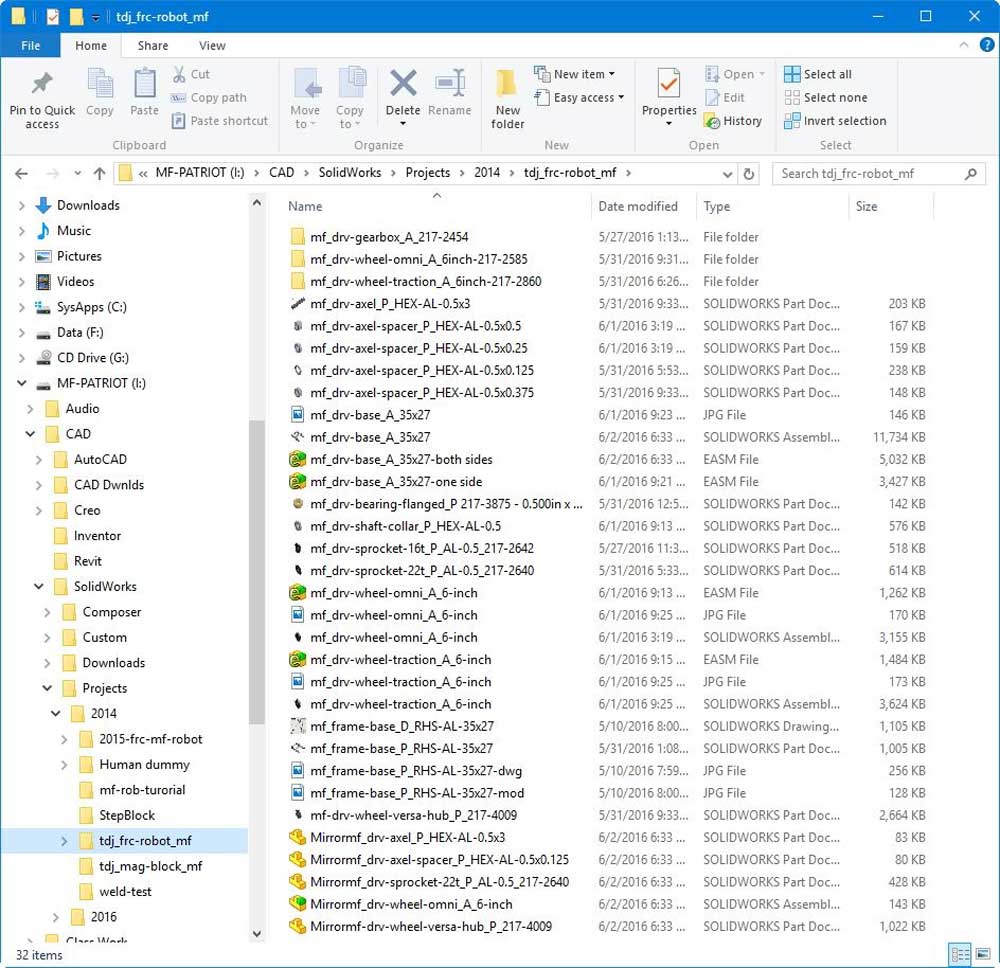This screenshot has width=1000, height=968.
Task: Click the Pin to Quick access icon
Action: [x=42, y=85]
